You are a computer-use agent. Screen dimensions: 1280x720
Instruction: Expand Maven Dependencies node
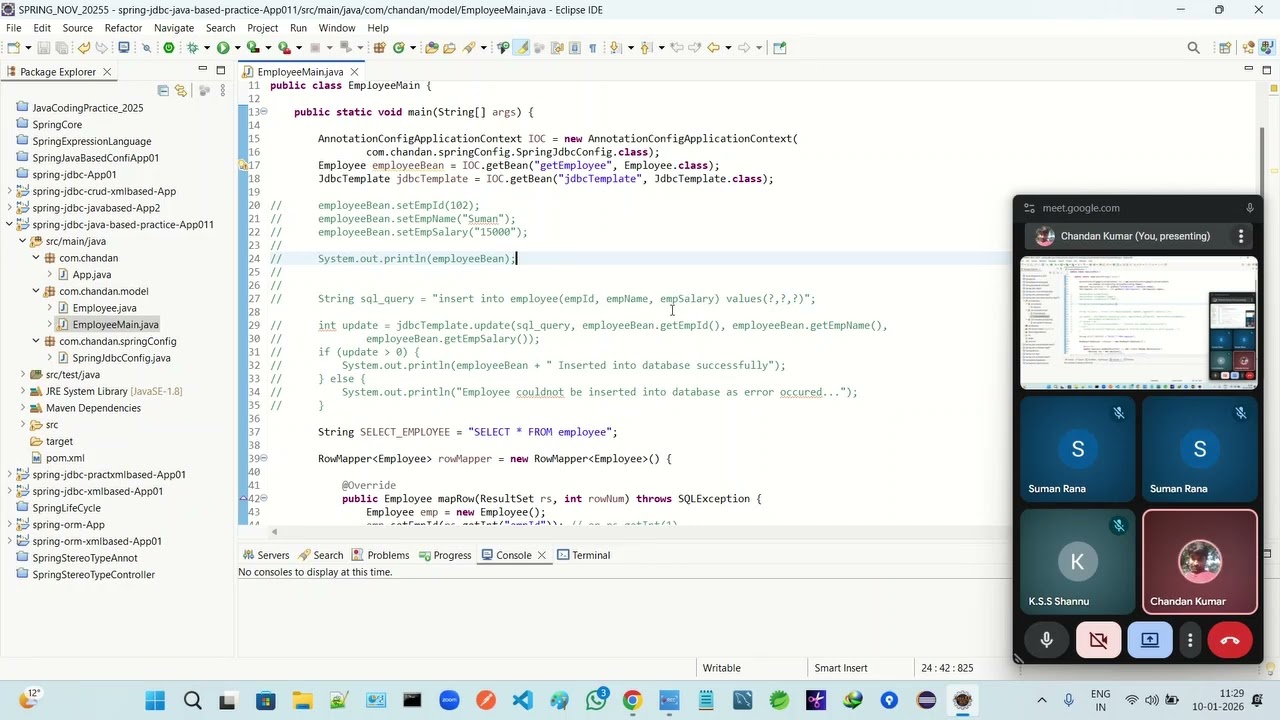pyautogui.click(x=23, y=408)
